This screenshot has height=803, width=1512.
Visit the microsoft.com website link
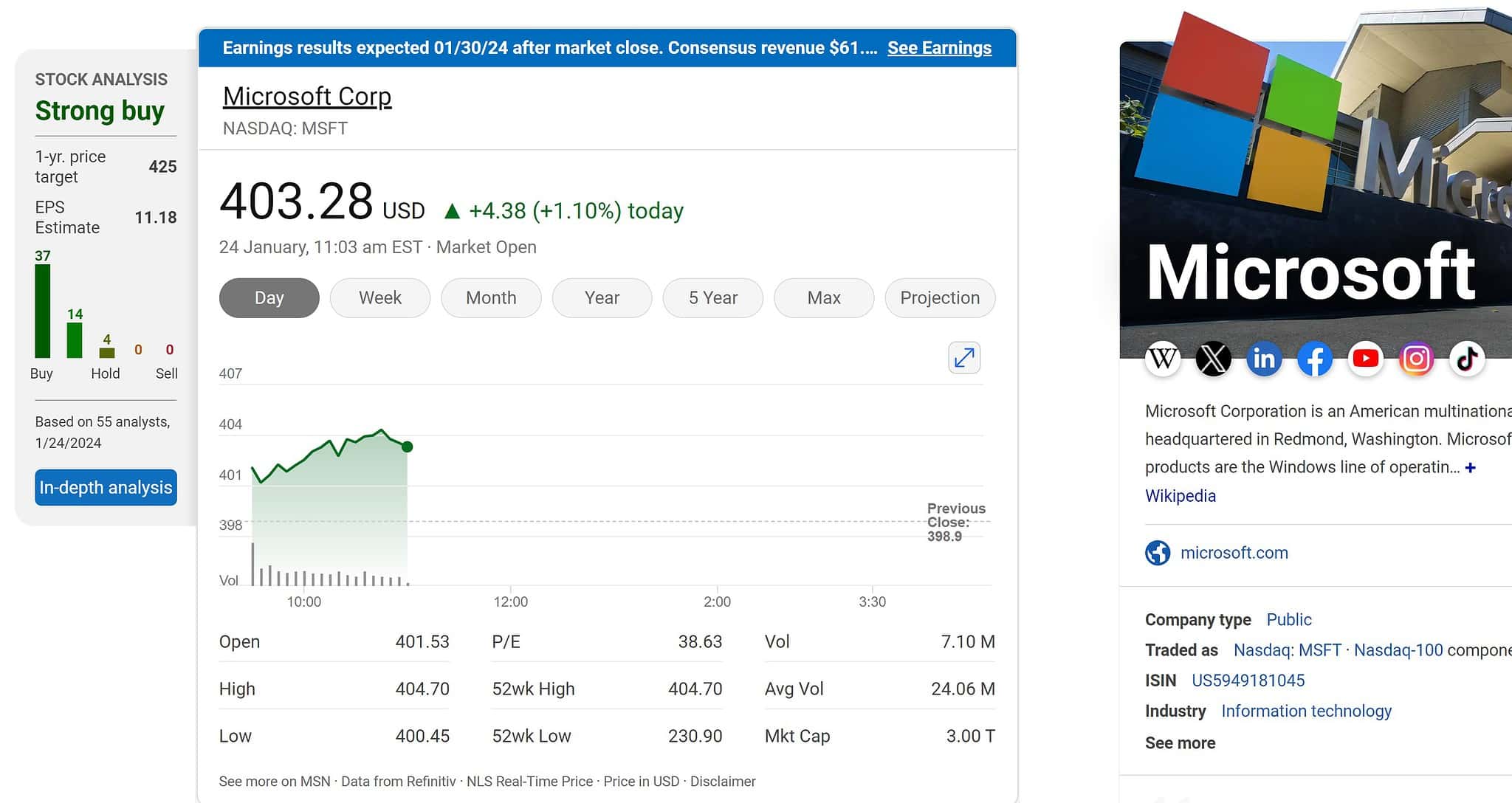1234,552
